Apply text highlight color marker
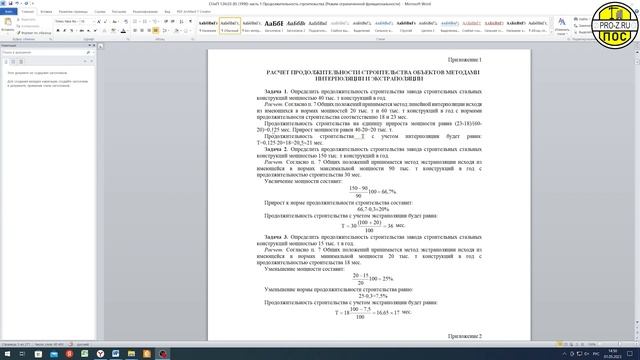The width and height of the screenshot is (640, 360). coord(113,30)
